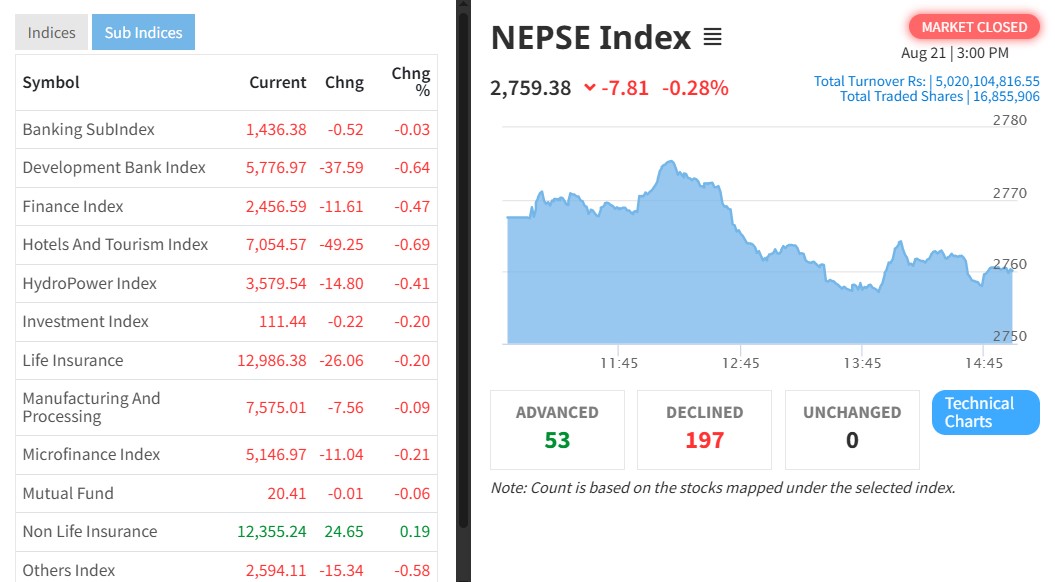Image resolution: width=1055 pixels, height=582 pixels.
Task: Click the Advanced stocks count box
Action: [x=557, y=429]
